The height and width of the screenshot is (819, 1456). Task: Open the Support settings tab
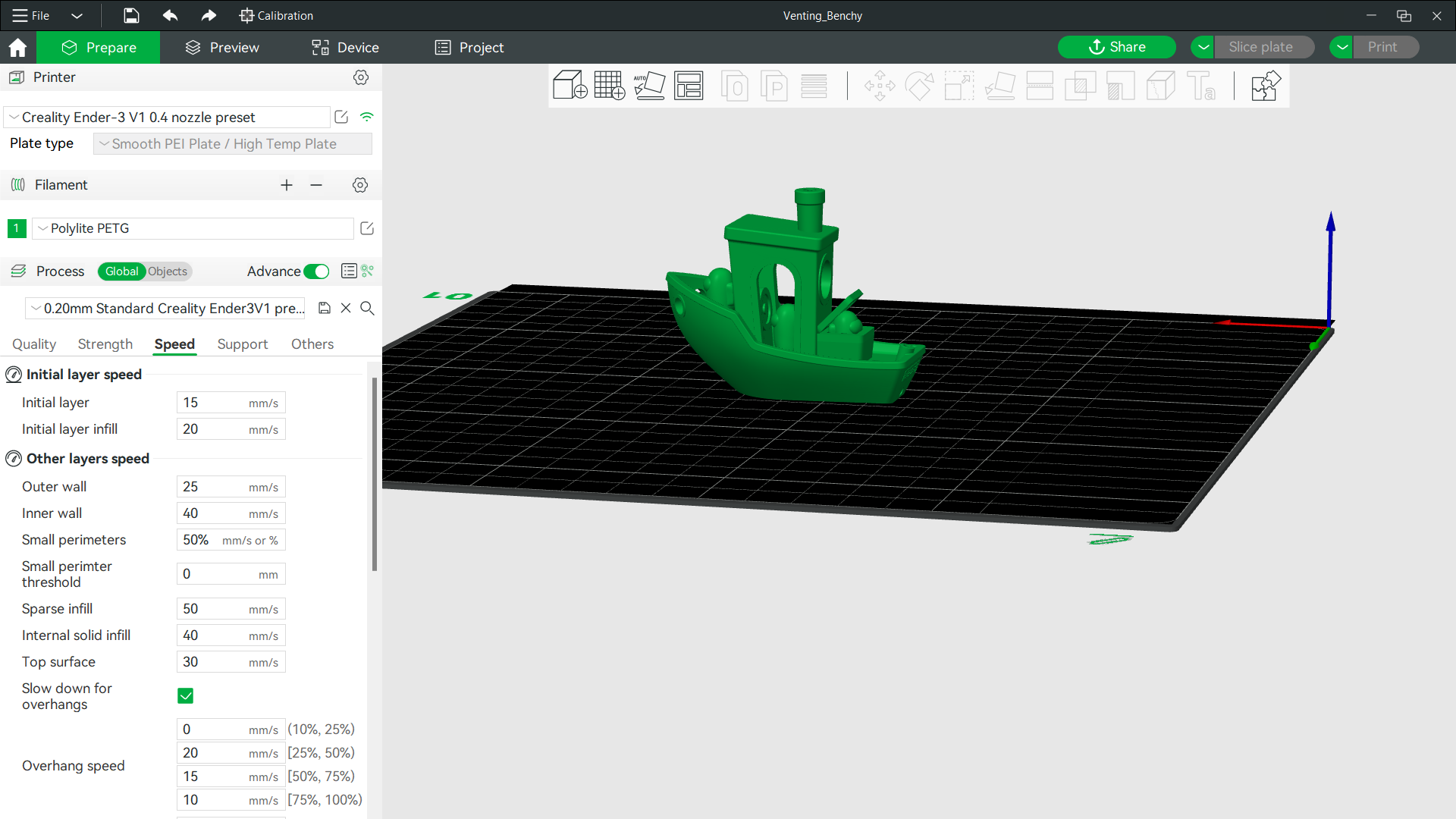243,344
